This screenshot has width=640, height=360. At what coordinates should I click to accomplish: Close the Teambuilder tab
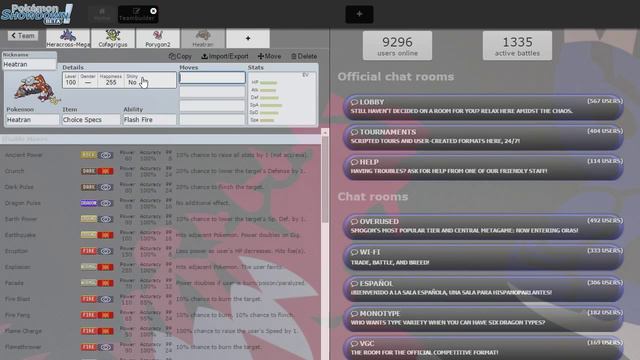pos(153,11)
